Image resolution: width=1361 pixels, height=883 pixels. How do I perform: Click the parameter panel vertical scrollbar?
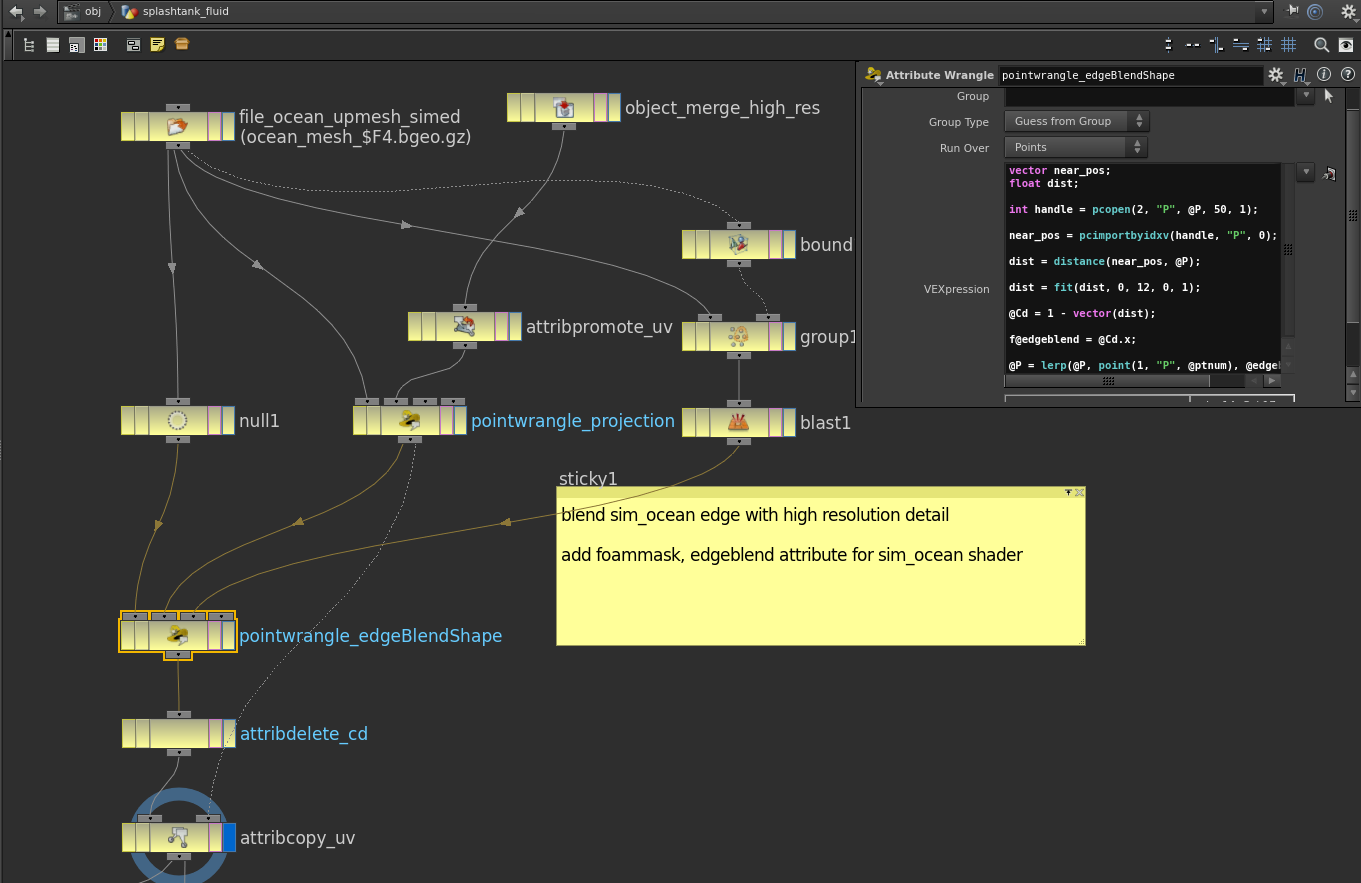(x=1353, y=215)
